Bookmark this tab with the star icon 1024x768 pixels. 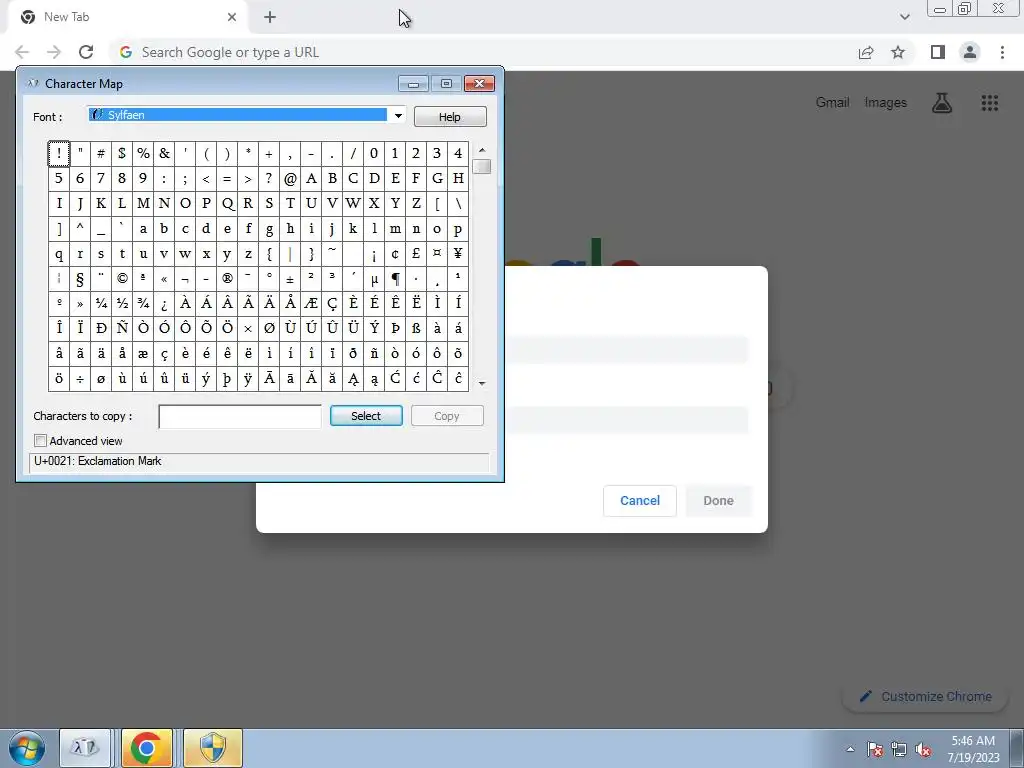(898, 52)
